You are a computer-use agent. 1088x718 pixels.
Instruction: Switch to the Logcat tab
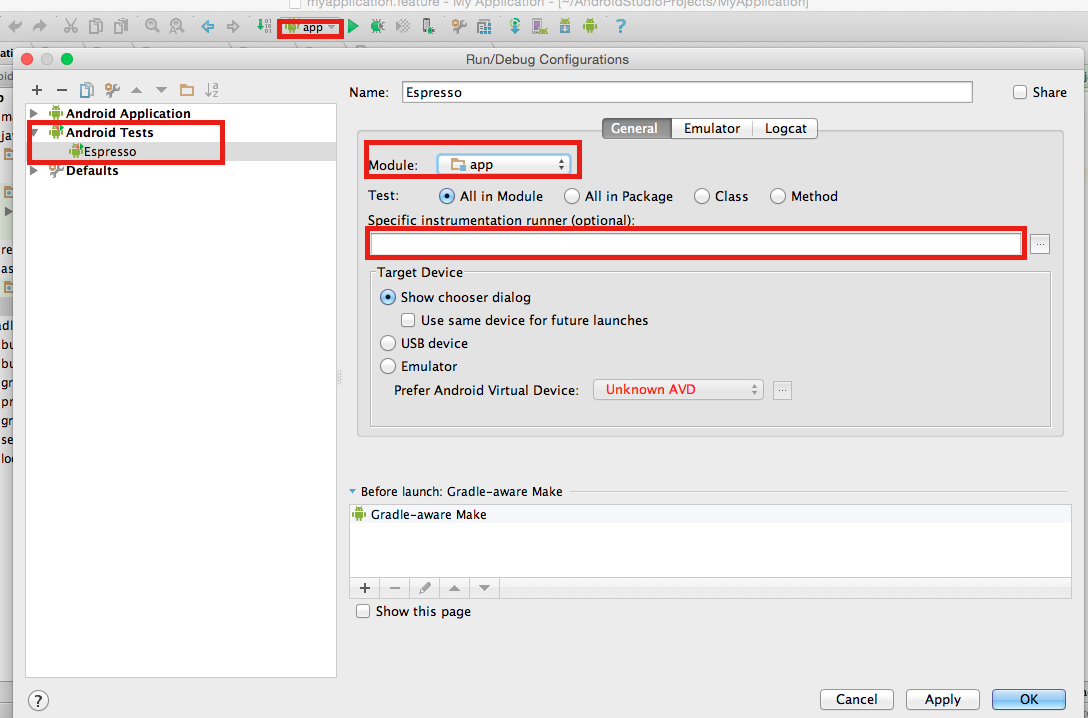[787, 128]
